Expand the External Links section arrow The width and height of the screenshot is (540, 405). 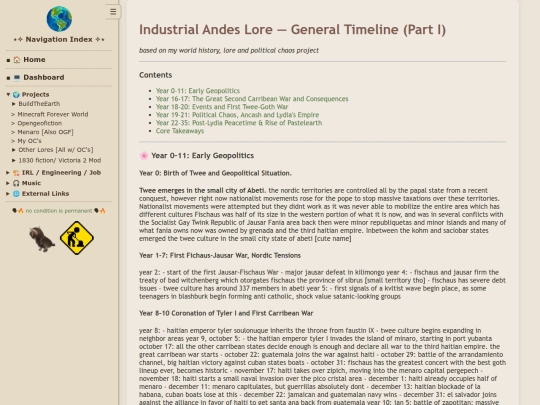8,194
